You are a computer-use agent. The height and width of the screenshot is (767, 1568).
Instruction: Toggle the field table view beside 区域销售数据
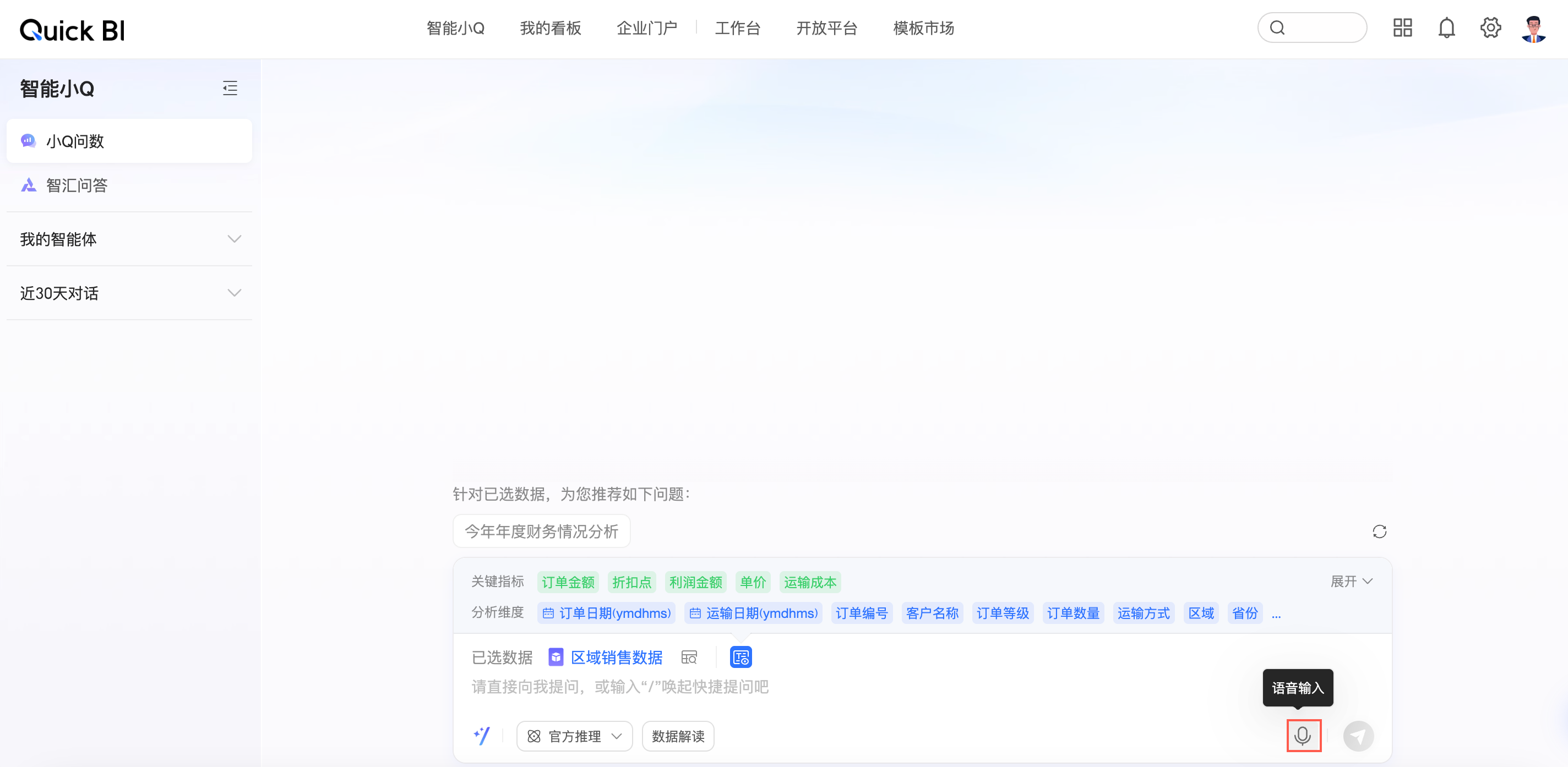(688, 658)
